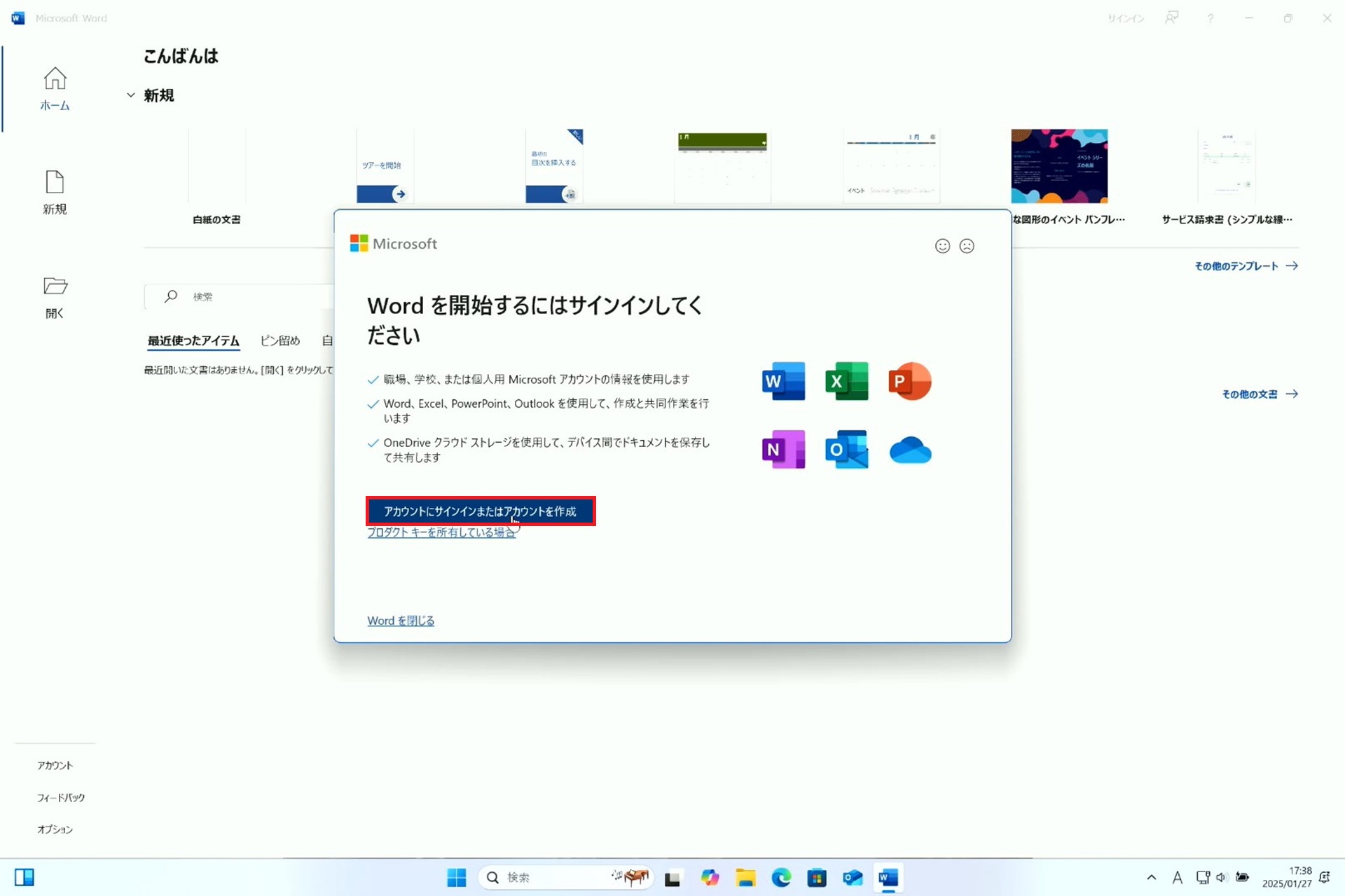The image size is (1345, 896).
Task: Open その他のテンプレート link
Action: tap(1246, 266)
